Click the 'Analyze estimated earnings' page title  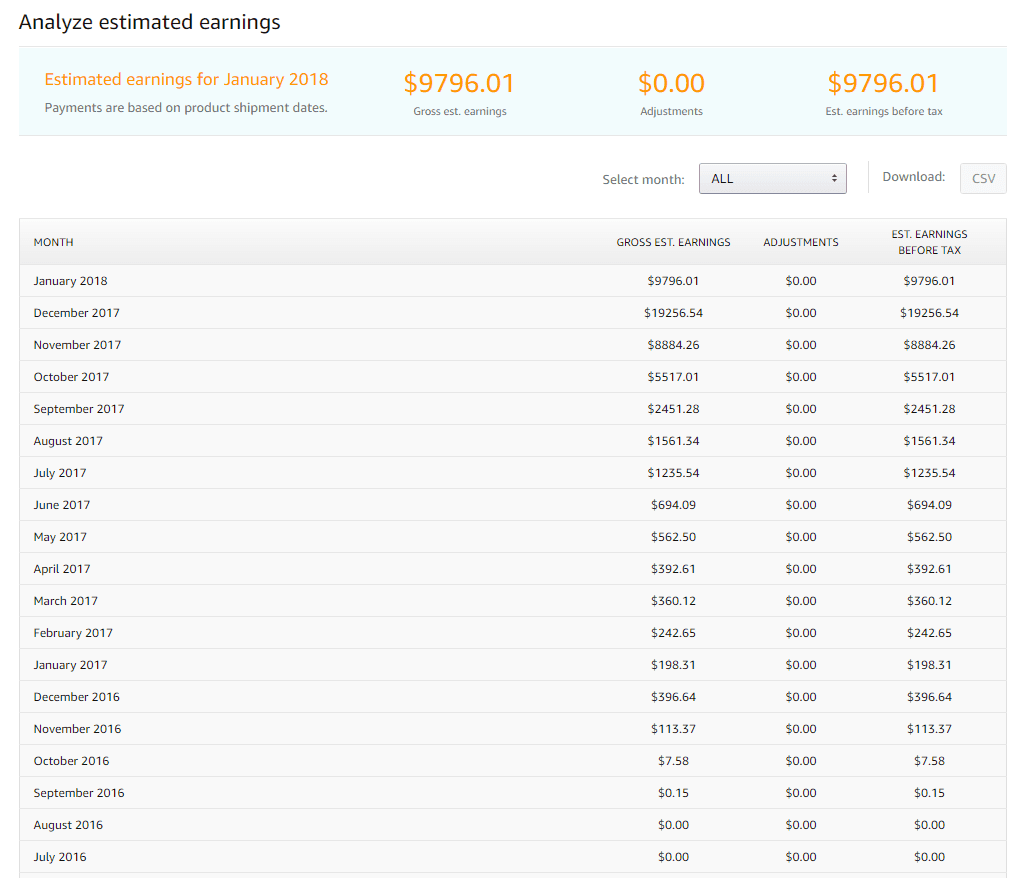[149, 22]
